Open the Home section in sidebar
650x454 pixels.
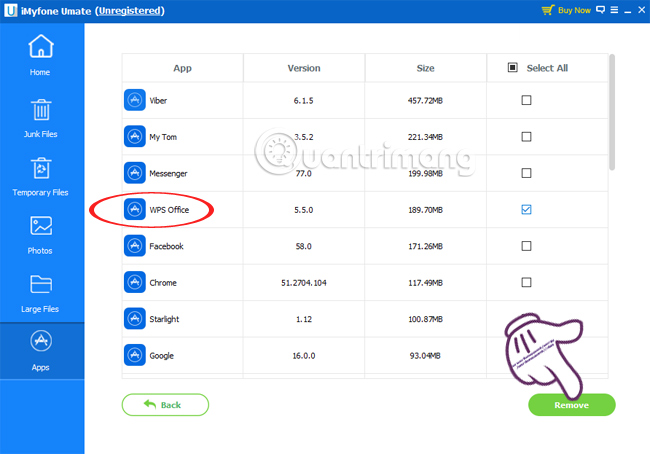[41, 54]
